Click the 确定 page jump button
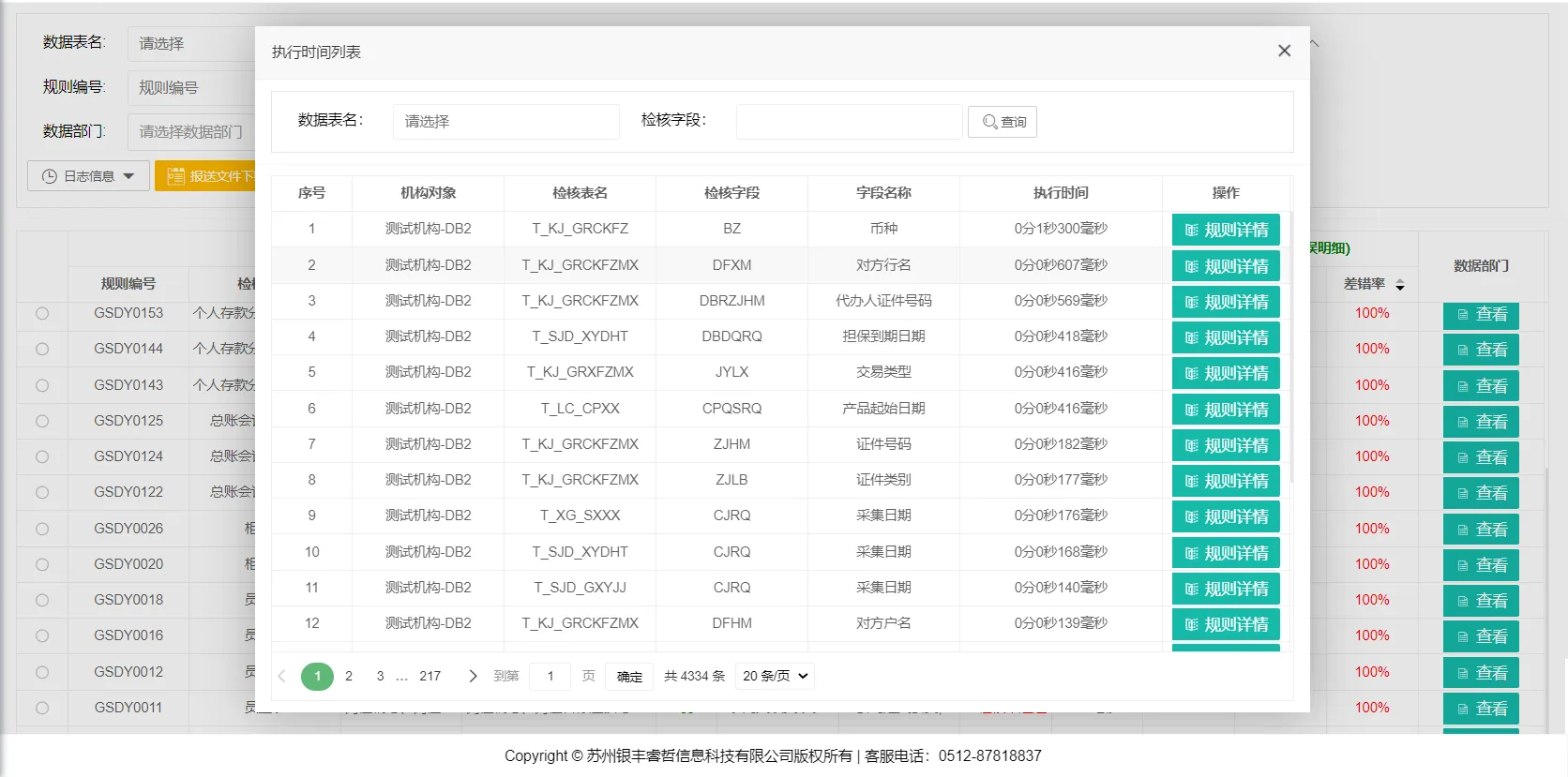This screenshot has height=777, width=1568. [x=629, y=677]
